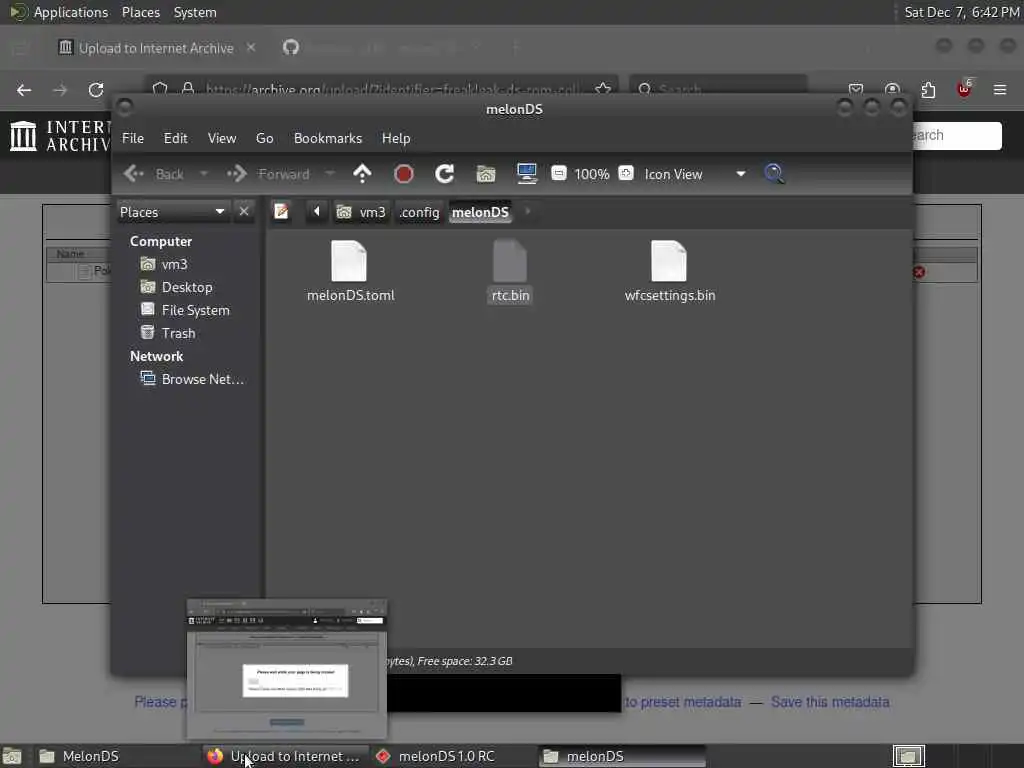Viewport: 1024px width, 768px height.
Task: Open Forward history dropdown arrow
Action: click(330, 174)
